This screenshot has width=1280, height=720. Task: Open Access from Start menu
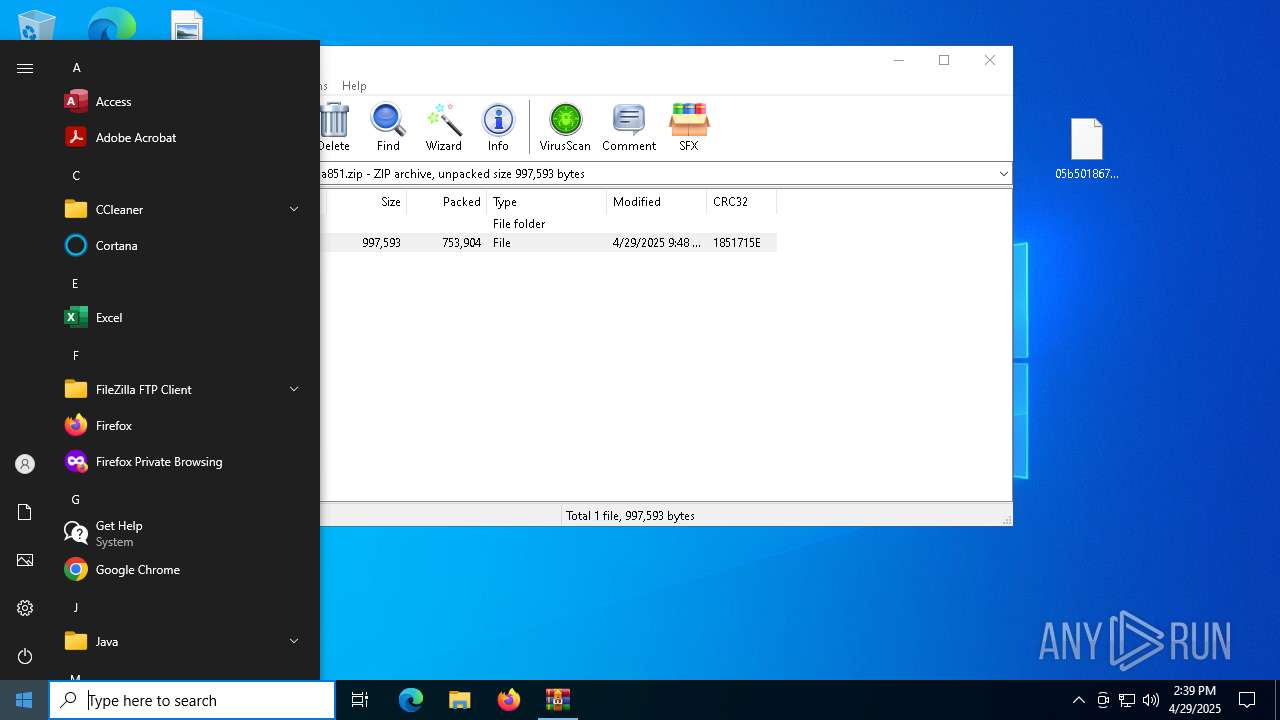(x=184, y=102)
